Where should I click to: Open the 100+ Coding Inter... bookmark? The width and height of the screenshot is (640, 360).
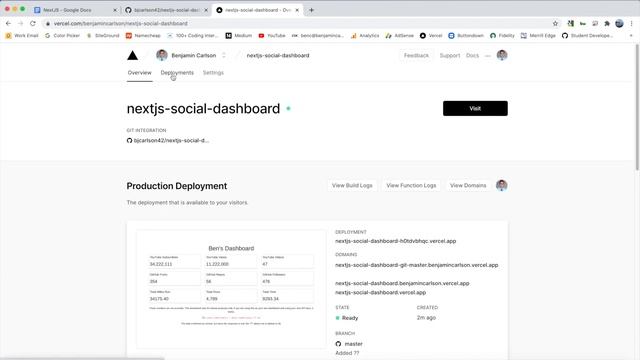(x=193, y=36)
